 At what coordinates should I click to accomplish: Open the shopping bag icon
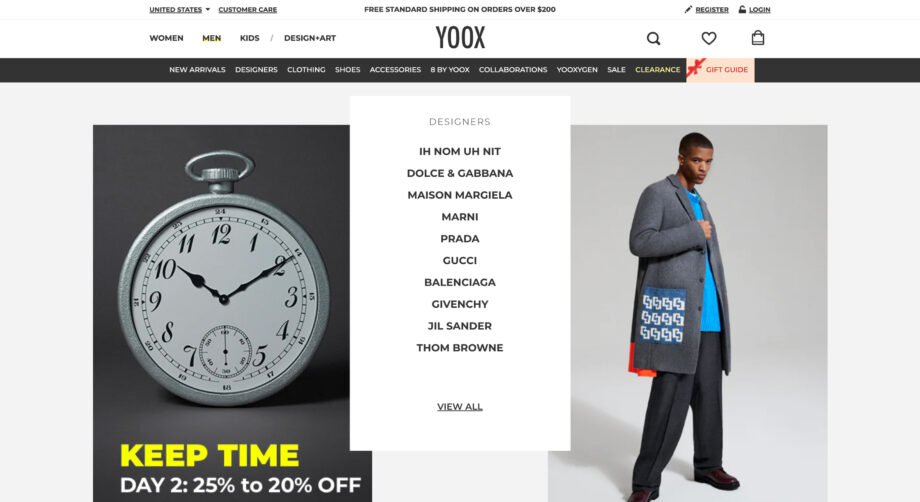pos(757,38)
